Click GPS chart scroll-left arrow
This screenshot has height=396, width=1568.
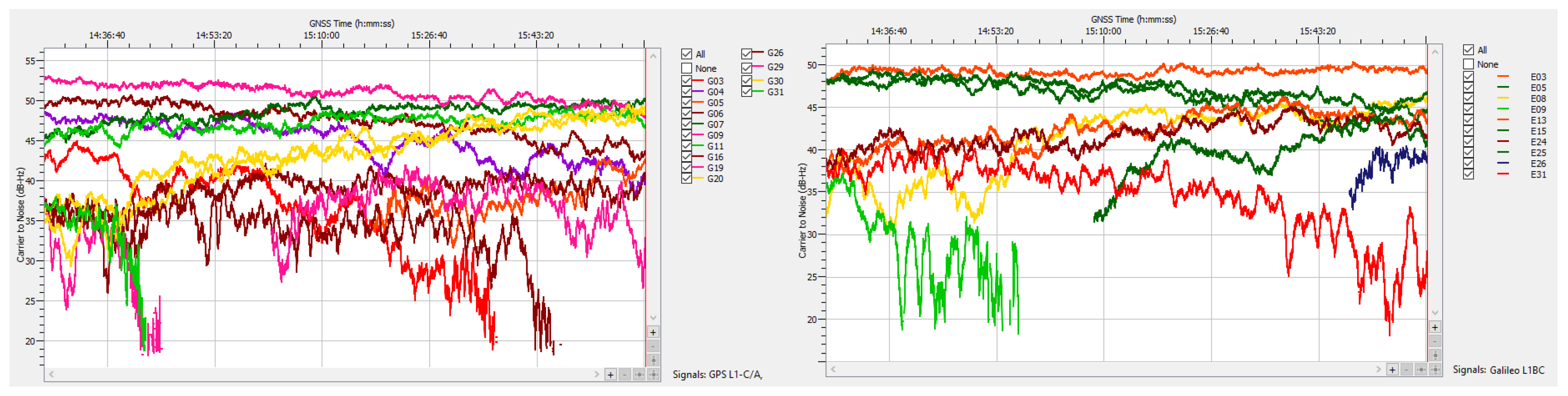click(52, 375)
